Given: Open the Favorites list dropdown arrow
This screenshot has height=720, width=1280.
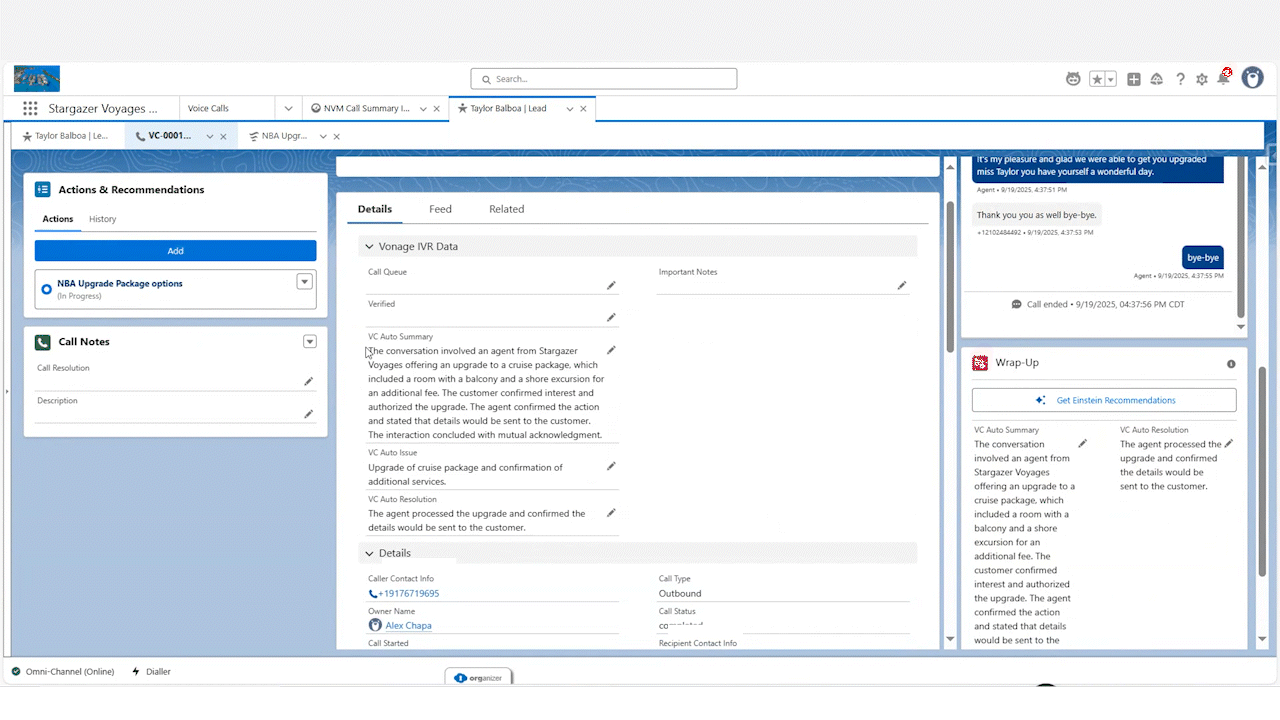Looking at the screenshot, I should [1110, 79].
